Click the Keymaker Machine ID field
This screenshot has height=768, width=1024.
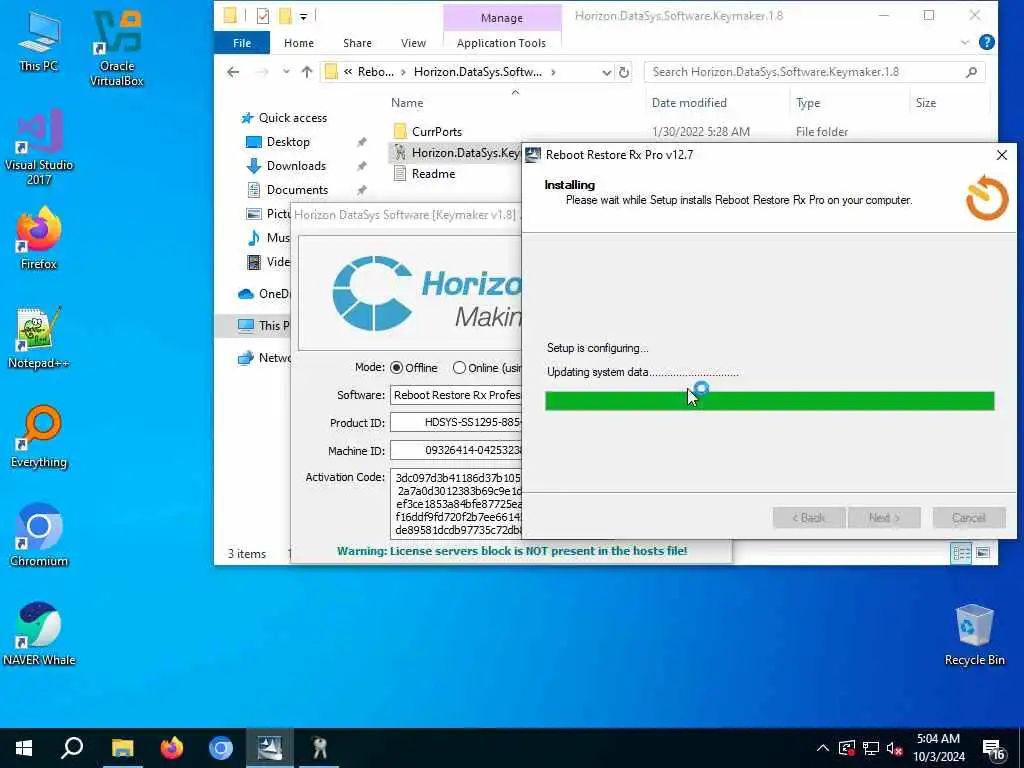coord(456,451)
